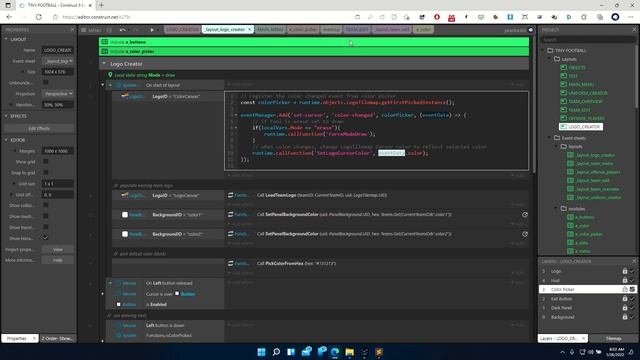Close the Properties panel
The image size is (640, 360).
point(72,30)
